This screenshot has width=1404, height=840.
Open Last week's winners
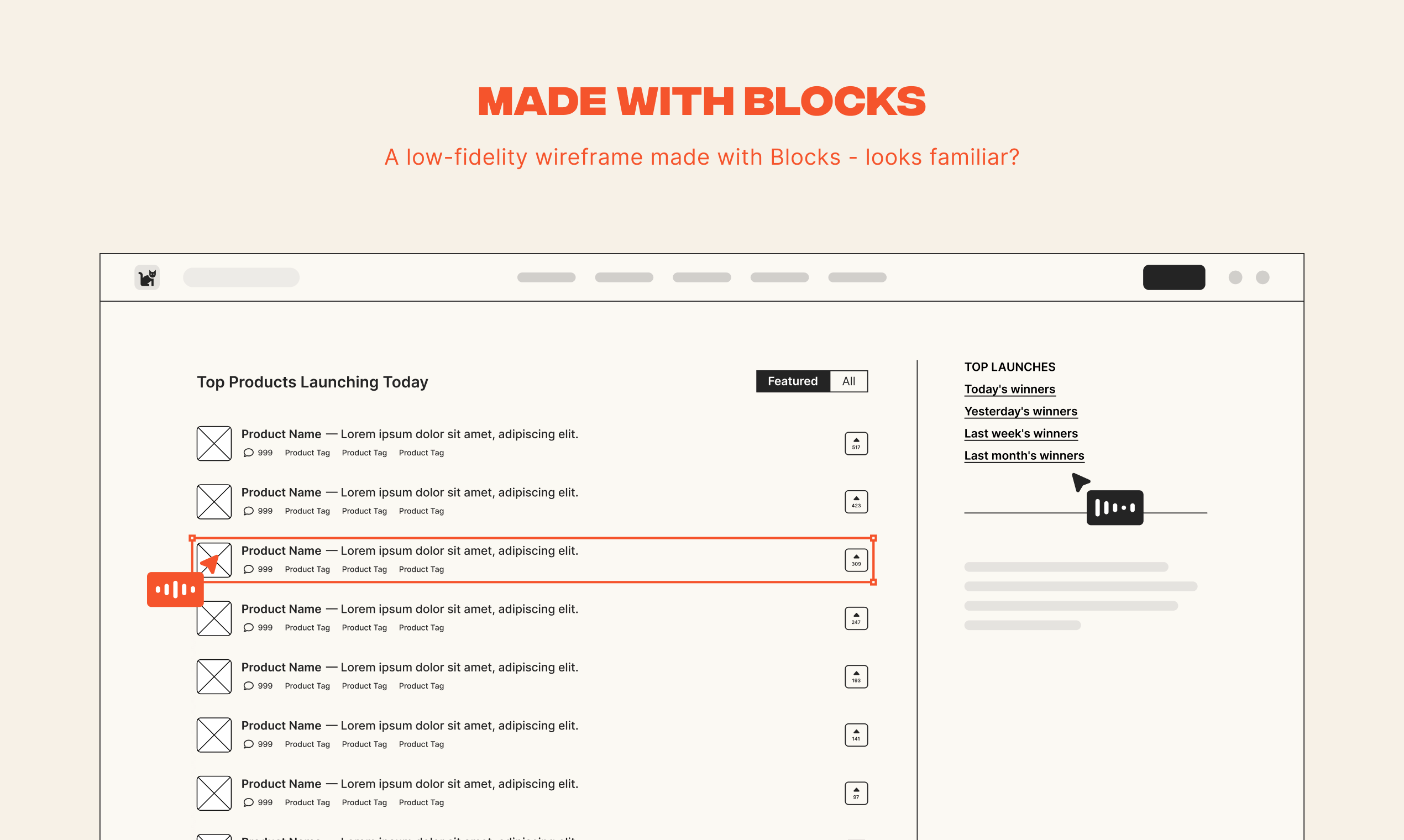(1021, 434)
